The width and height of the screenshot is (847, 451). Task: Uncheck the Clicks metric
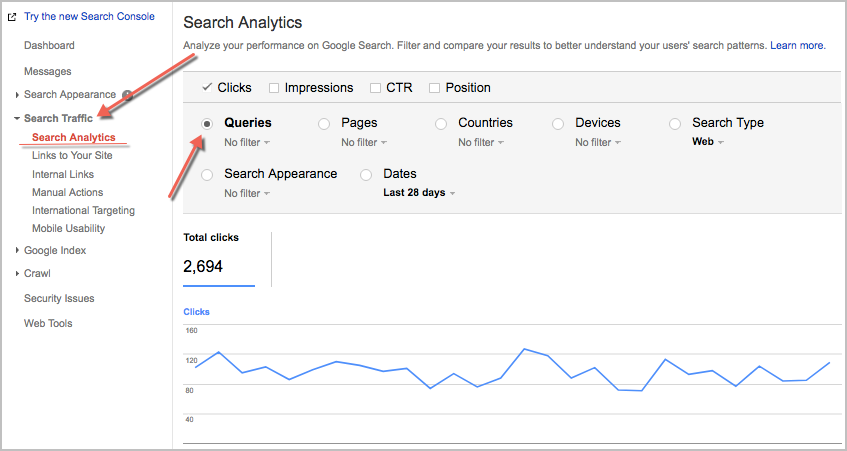tap(207, 87)
